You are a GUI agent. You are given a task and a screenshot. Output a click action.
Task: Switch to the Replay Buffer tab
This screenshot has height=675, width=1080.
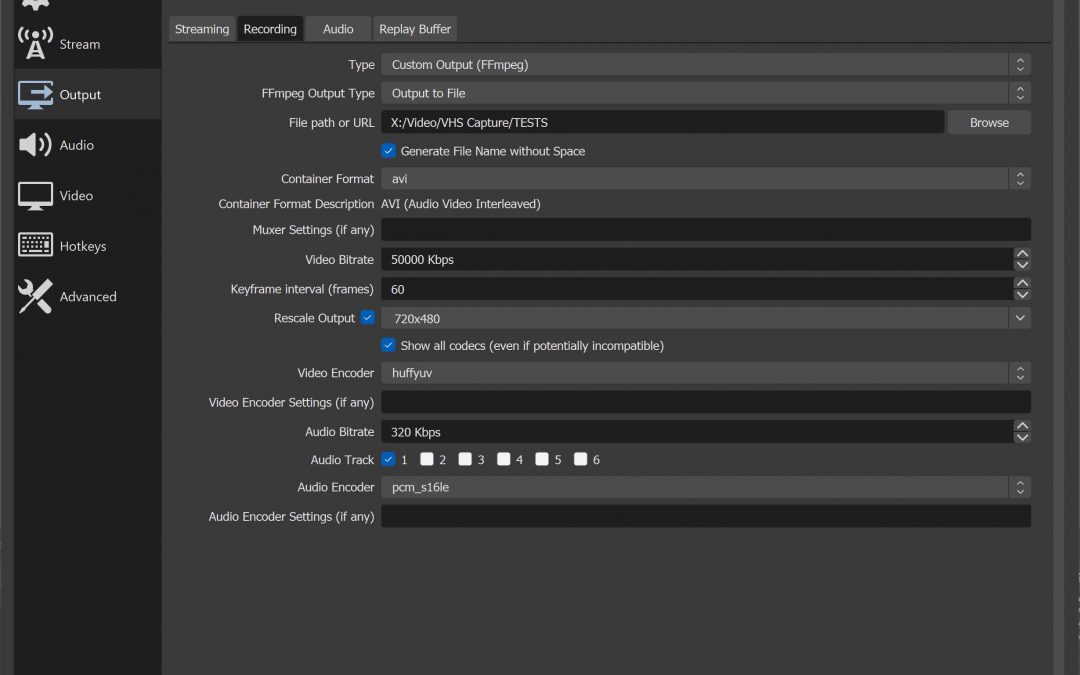[414, 29]
